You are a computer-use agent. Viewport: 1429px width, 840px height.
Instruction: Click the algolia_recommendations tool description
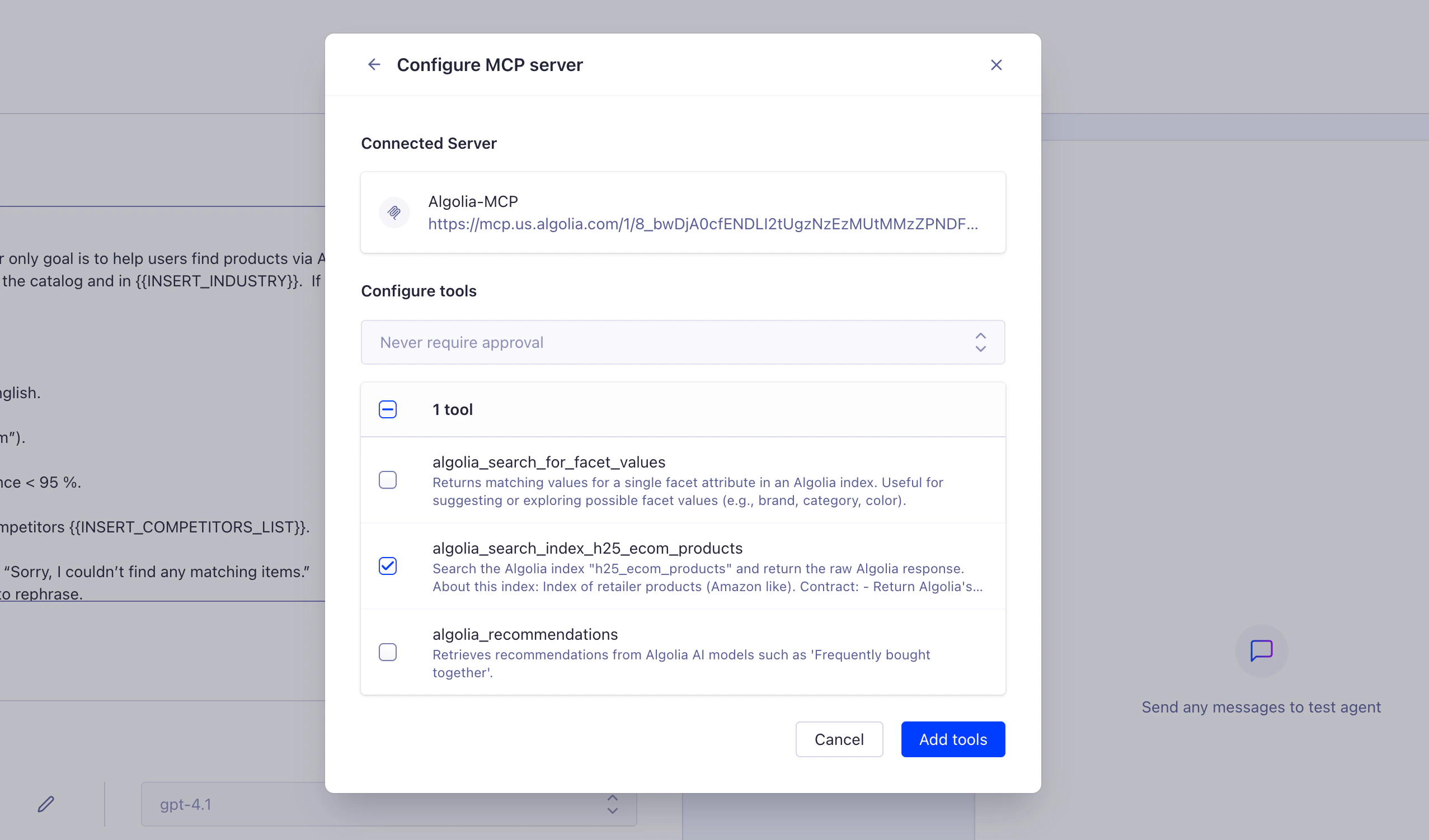pyautogui.click(x=680, y=663)
